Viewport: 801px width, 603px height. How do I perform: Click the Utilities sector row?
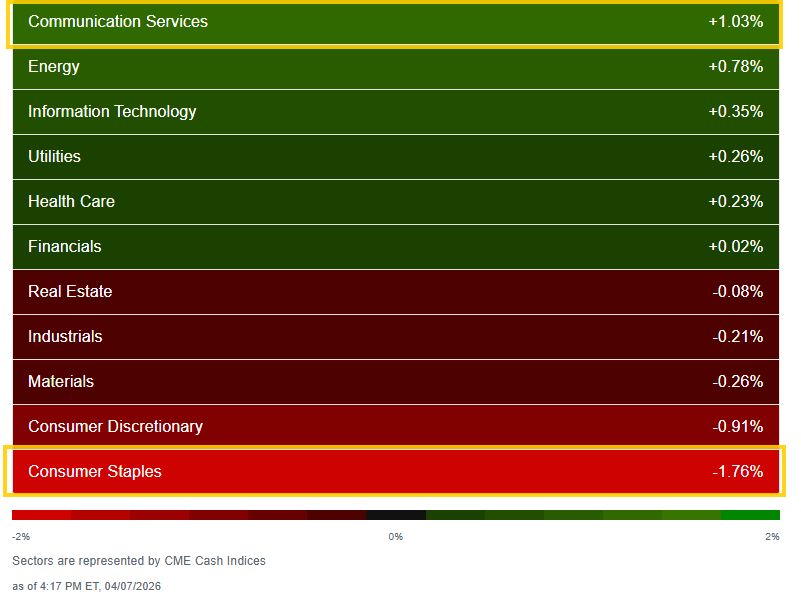pos(395,156)
